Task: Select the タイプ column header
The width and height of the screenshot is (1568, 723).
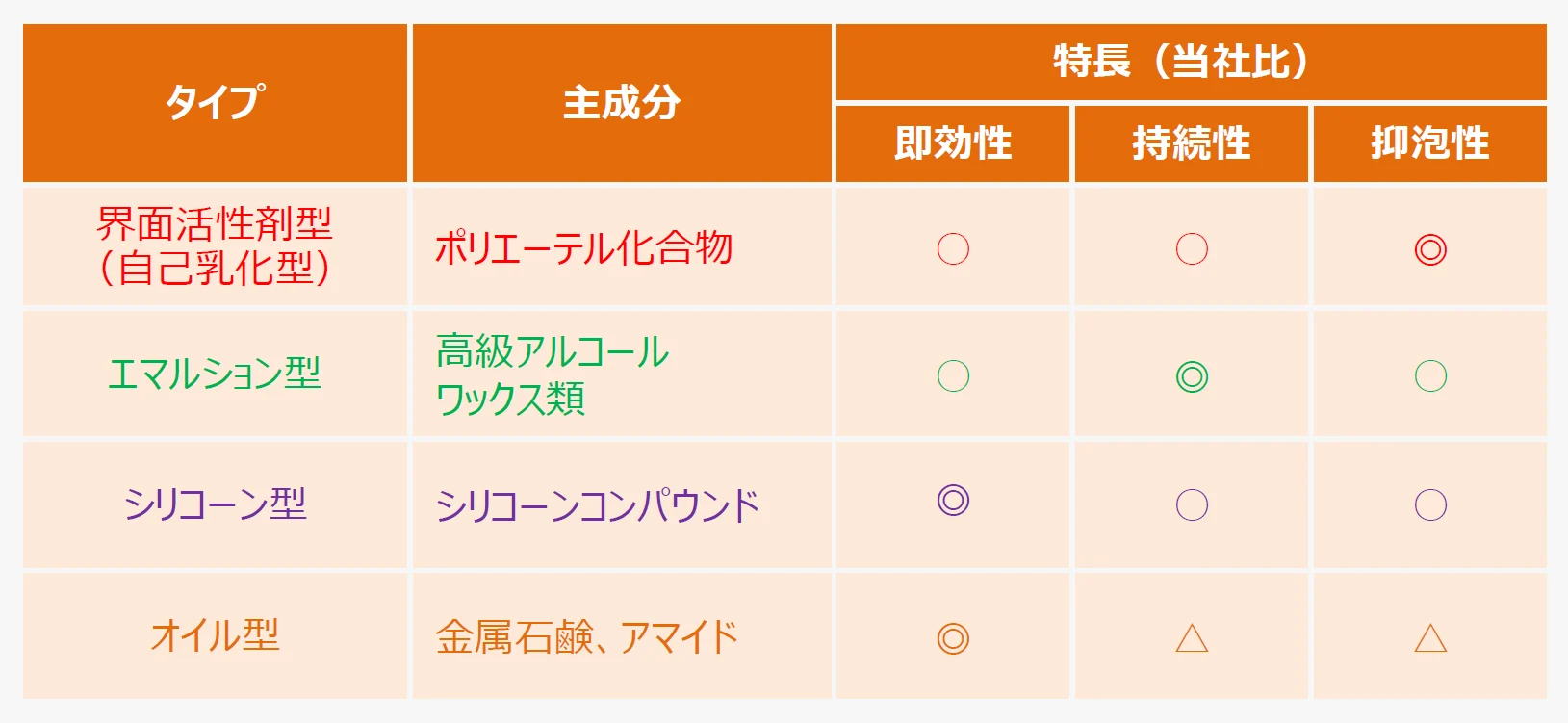Action: (x=215, y=103)
